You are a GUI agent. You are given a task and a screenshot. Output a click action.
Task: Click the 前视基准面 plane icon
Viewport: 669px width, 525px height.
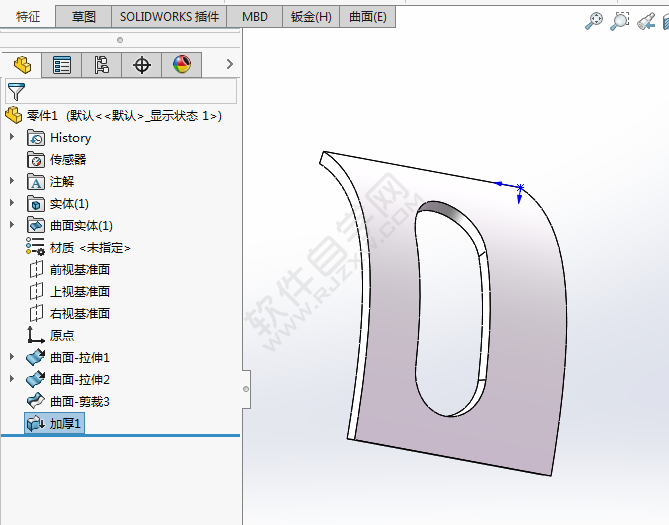pos(36,269)
